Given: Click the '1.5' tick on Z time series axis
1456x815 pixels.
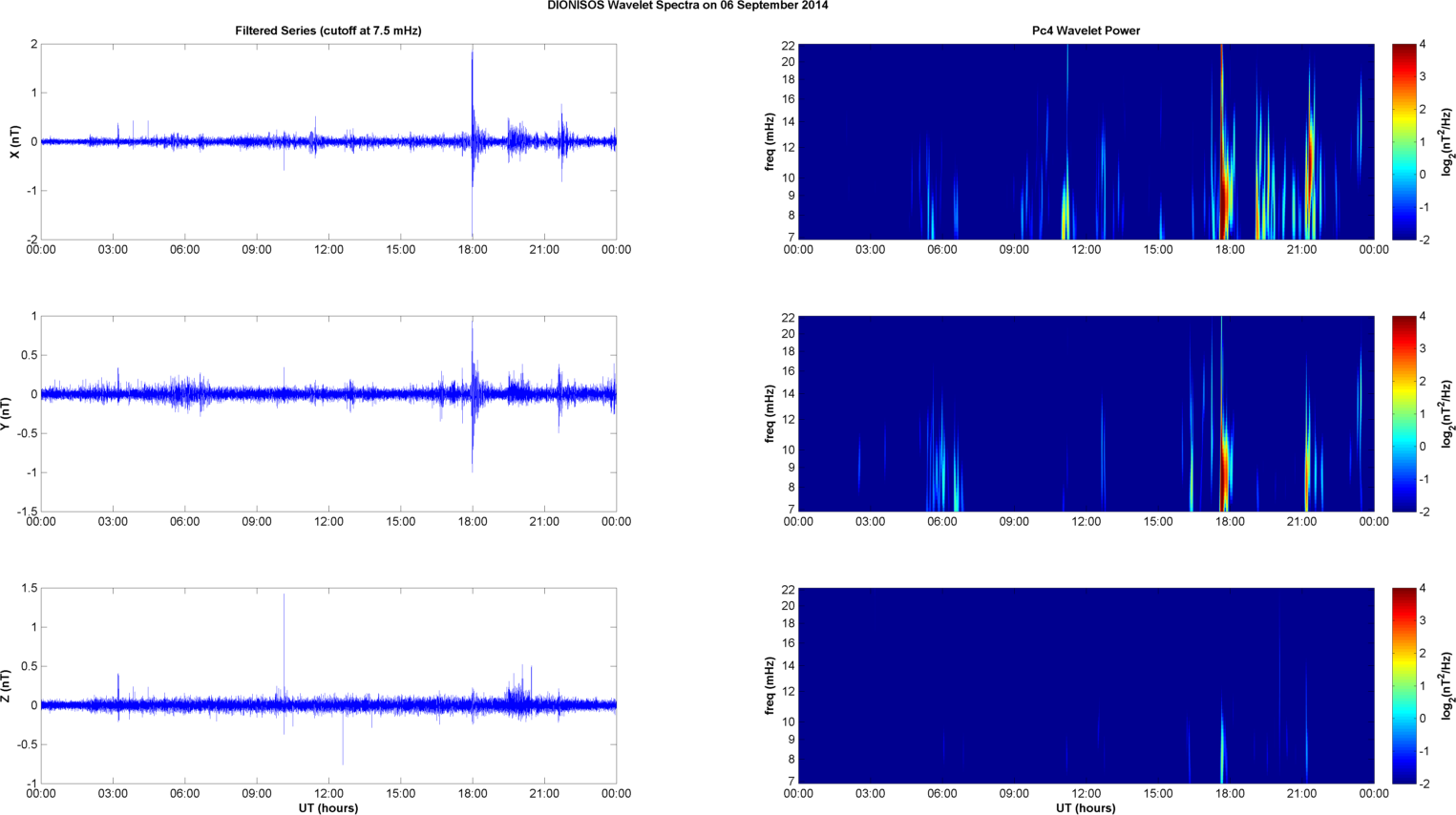Looking at the screenshot, I should click(30, 589).
